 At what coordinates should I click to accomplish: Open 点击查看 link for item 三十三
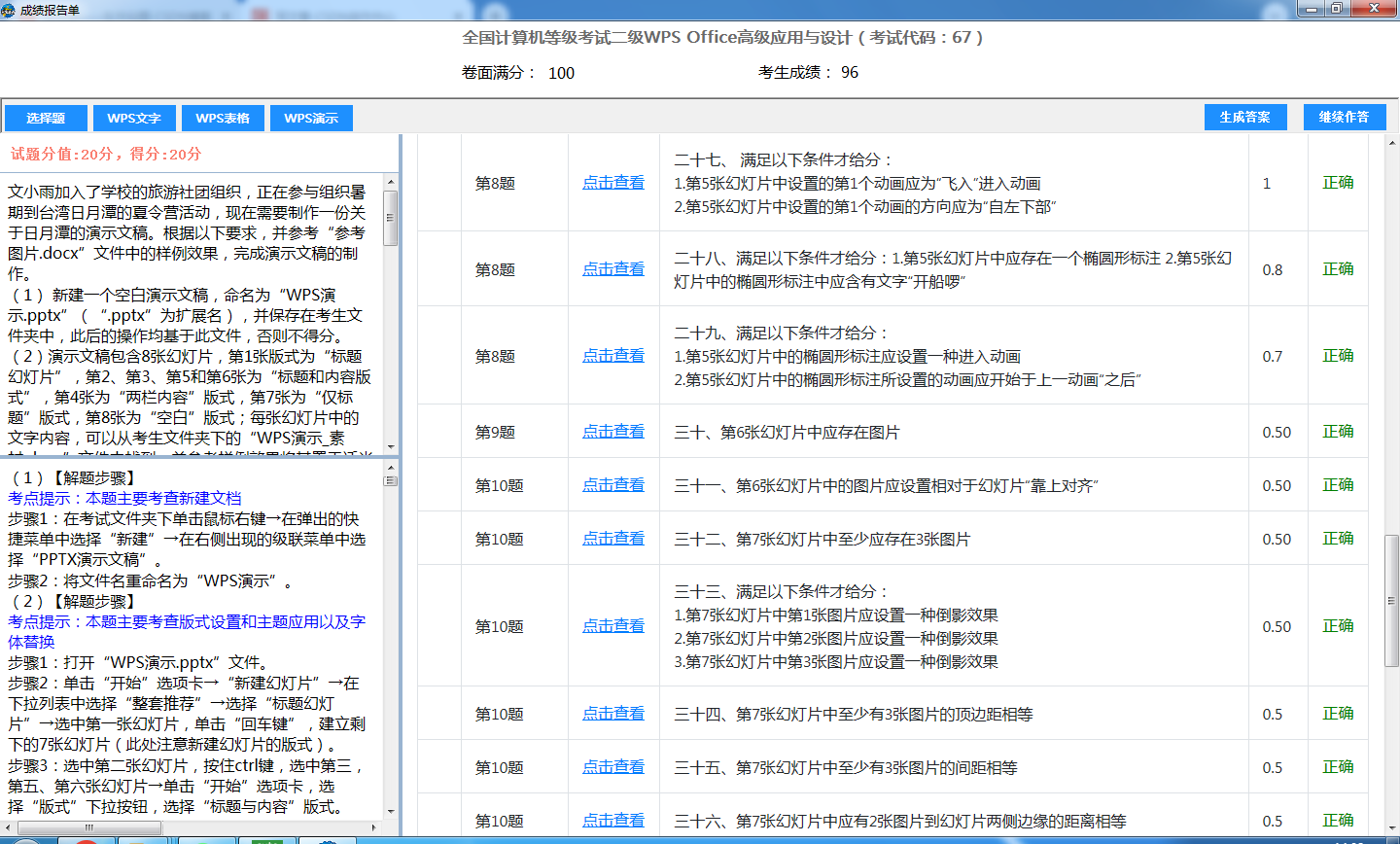(613, 625)
